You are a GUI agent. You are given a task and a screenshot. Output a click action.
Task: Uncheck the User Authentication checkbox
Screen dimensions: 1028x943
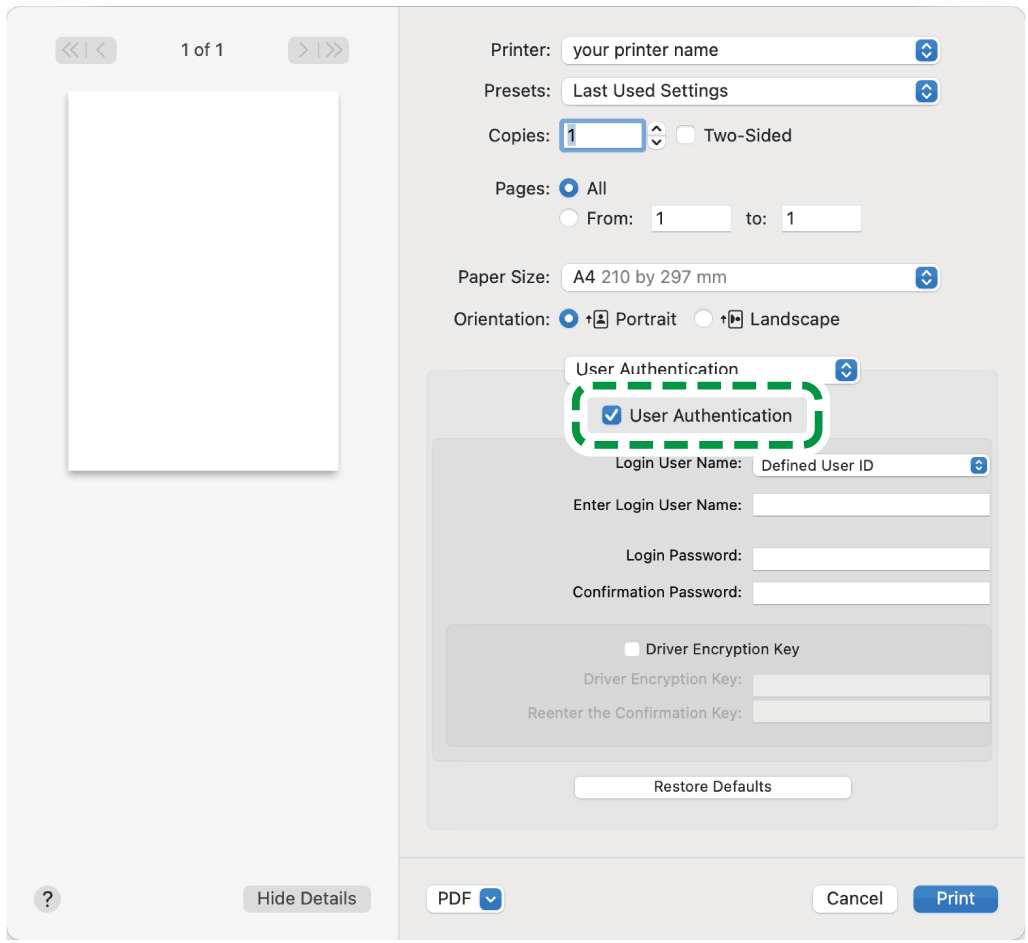pos(612,416)
